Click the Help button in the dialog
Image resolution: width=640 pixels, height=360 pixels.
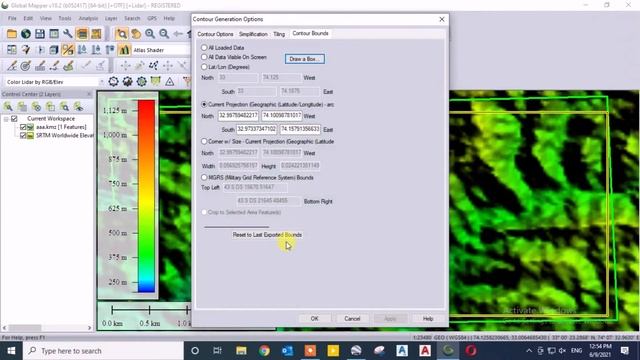point(428,318)
